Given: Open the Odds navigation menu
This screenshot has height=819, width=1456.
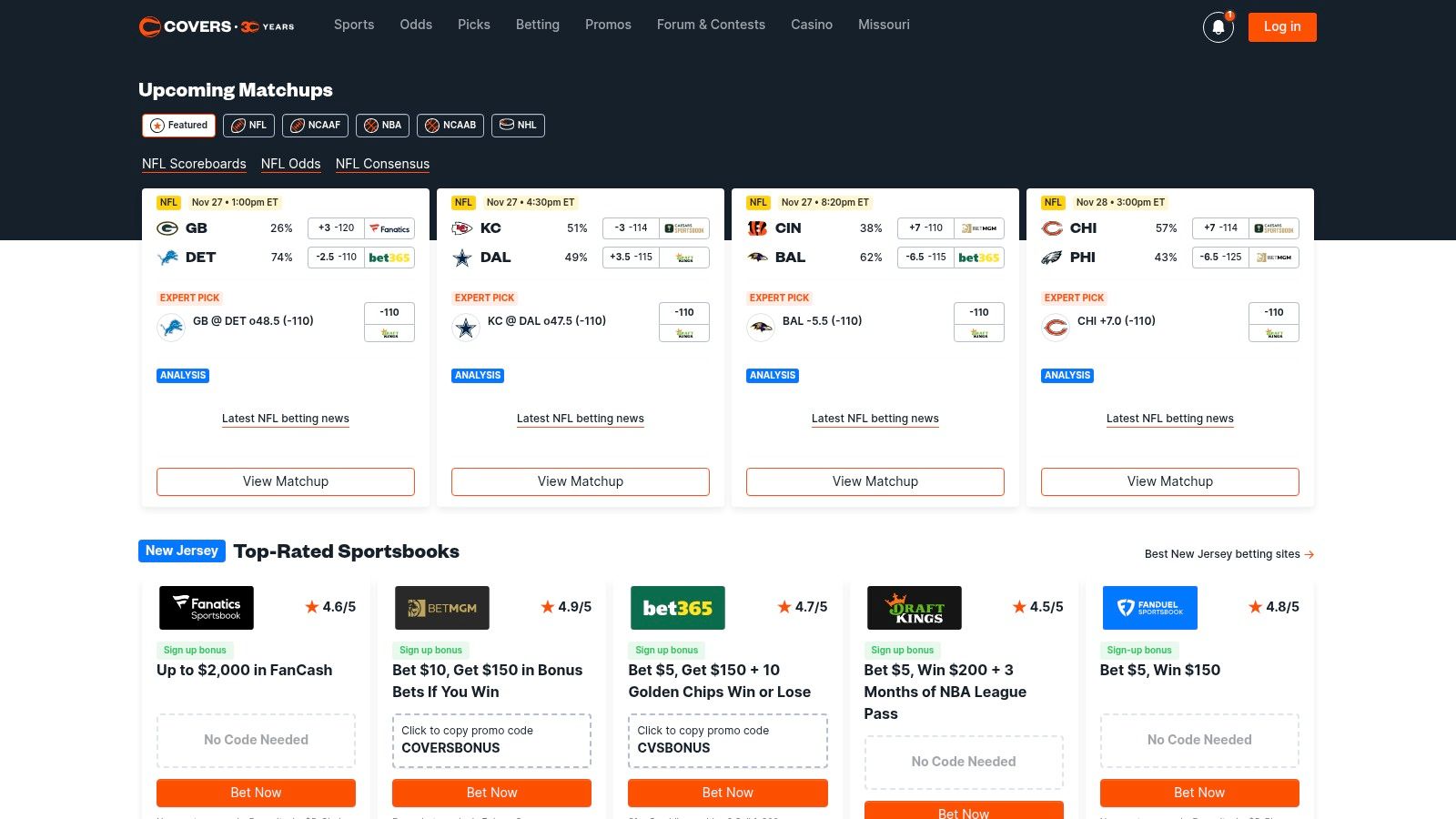Looking at the screenshot, I should [x=416, y=25].
